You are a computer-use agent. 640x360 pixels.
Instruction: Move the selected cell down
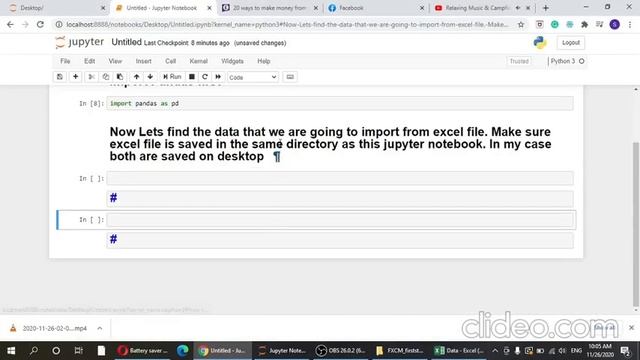[150, 77]
